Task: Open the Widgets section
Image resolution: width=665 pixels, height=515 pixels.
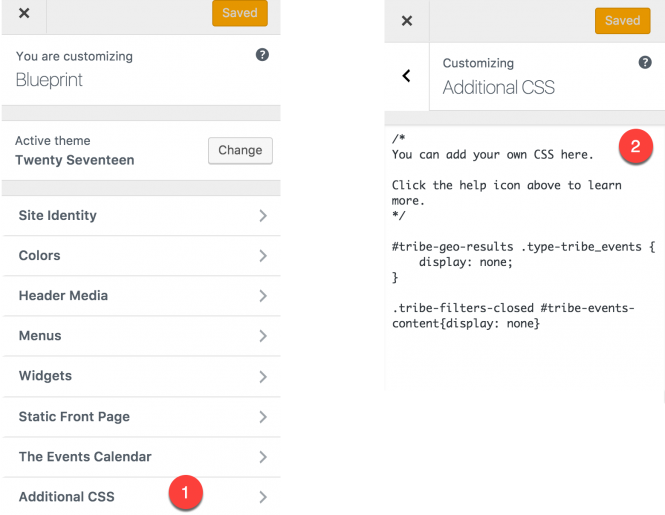Action: point(45,376)
